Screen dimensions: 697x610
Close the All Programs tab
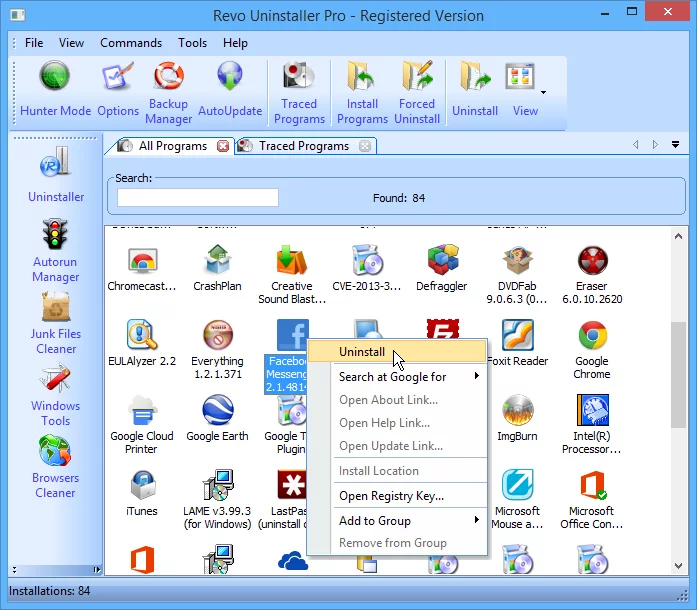223,146
